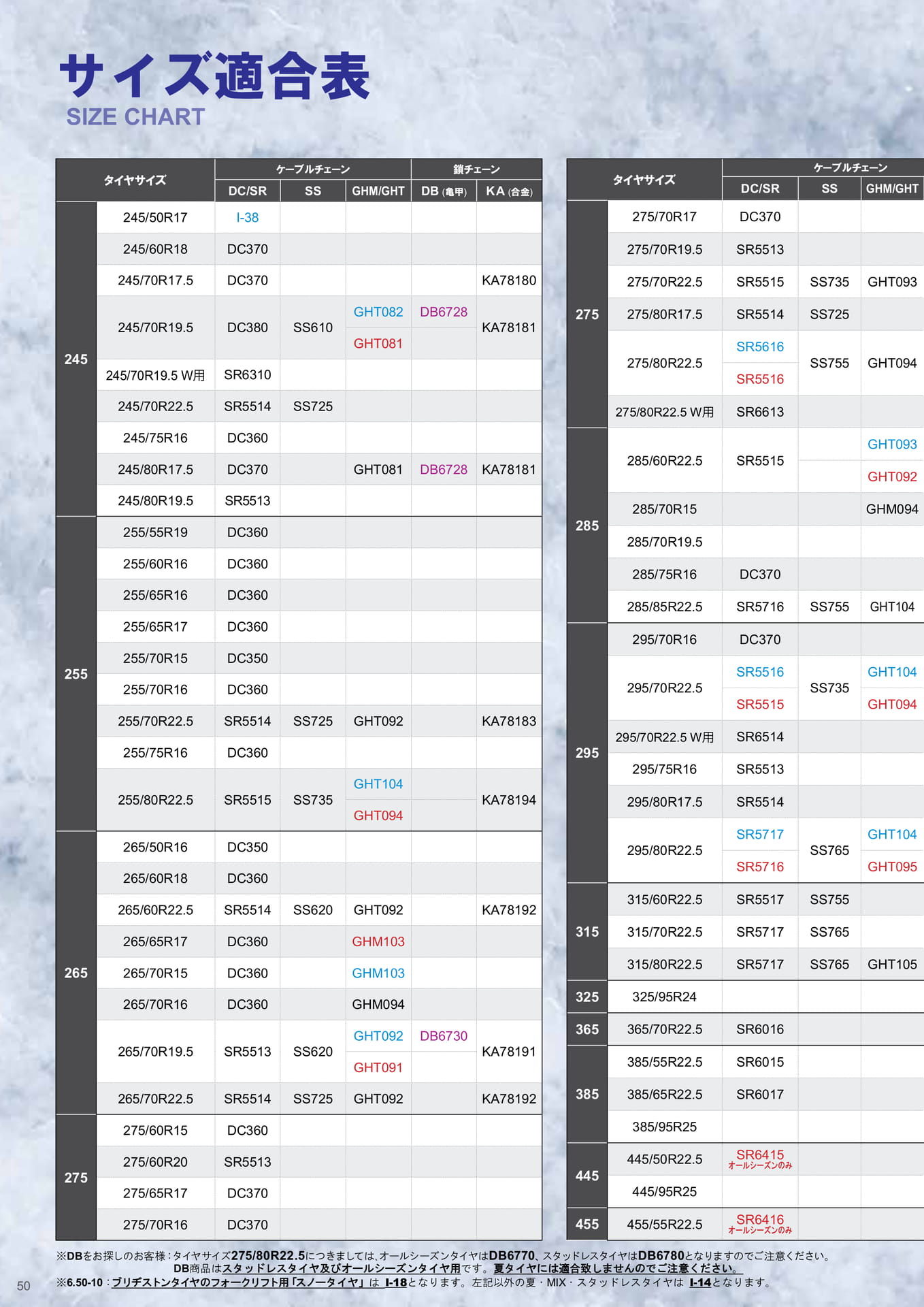Select tire size 245/70R19.5 W用
The image size is (924, 1307).
click(155, 375)
